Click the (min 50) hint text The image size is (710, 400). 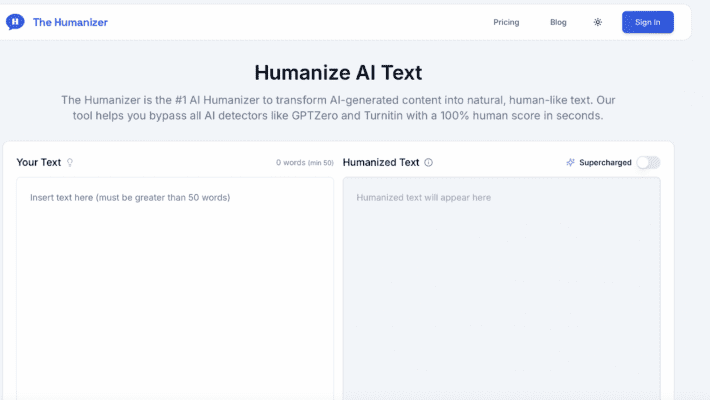coord(321,163)
